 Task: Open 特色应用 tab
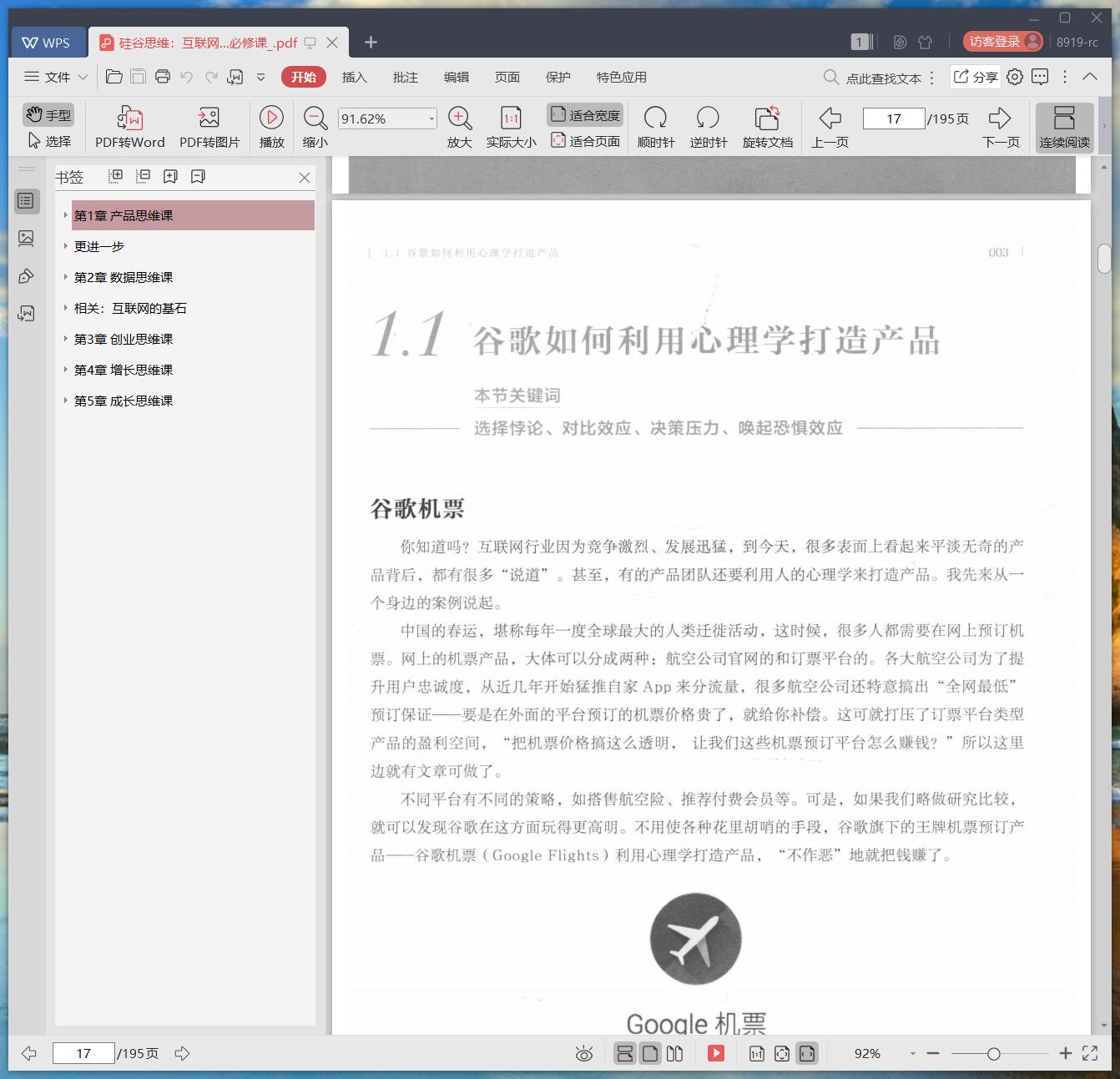[x=621, y=77]
